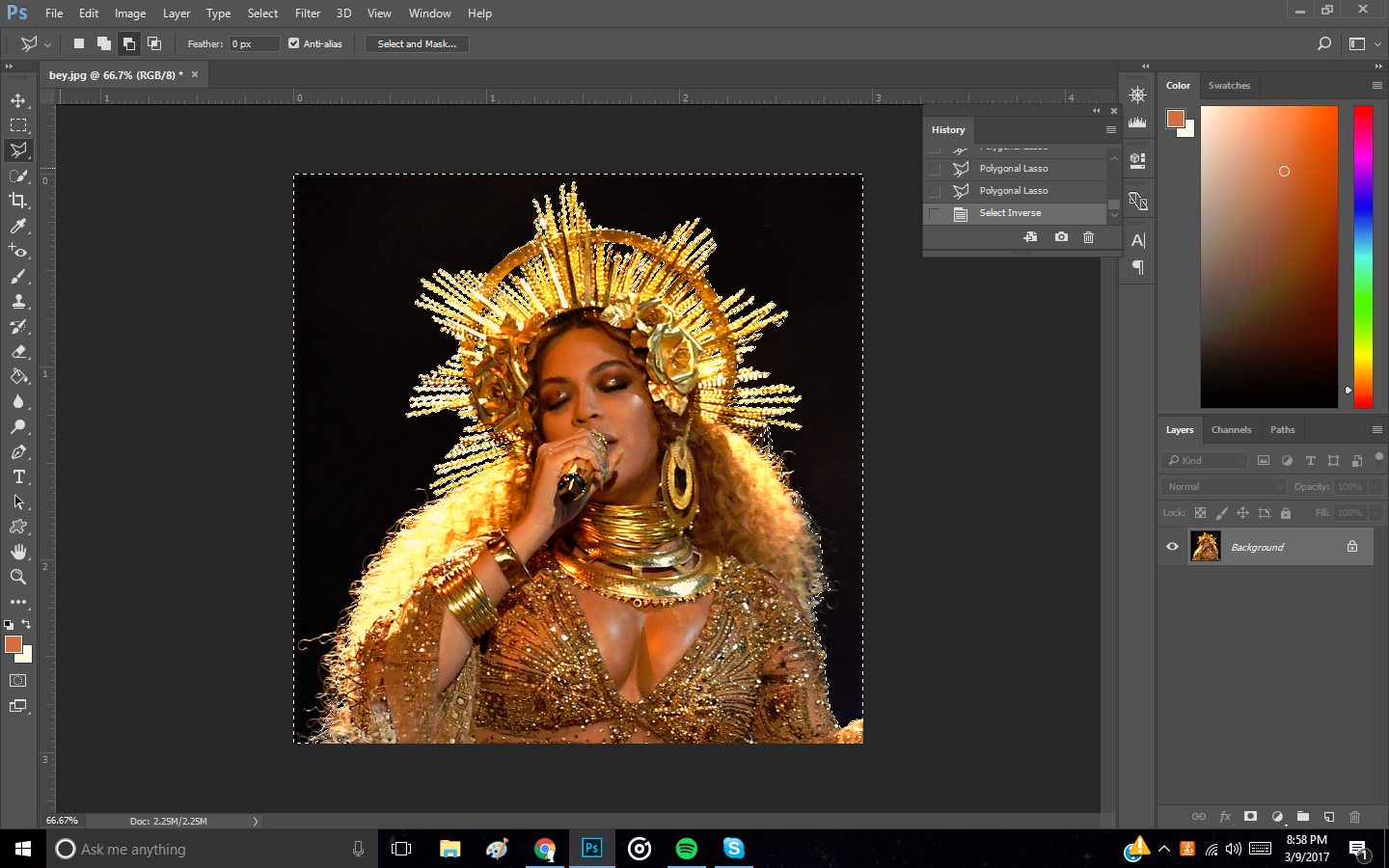Viewport: 1389px width, 868px height.
Task: Select the Eyedropper tool
Action: [x=18, y=226]
